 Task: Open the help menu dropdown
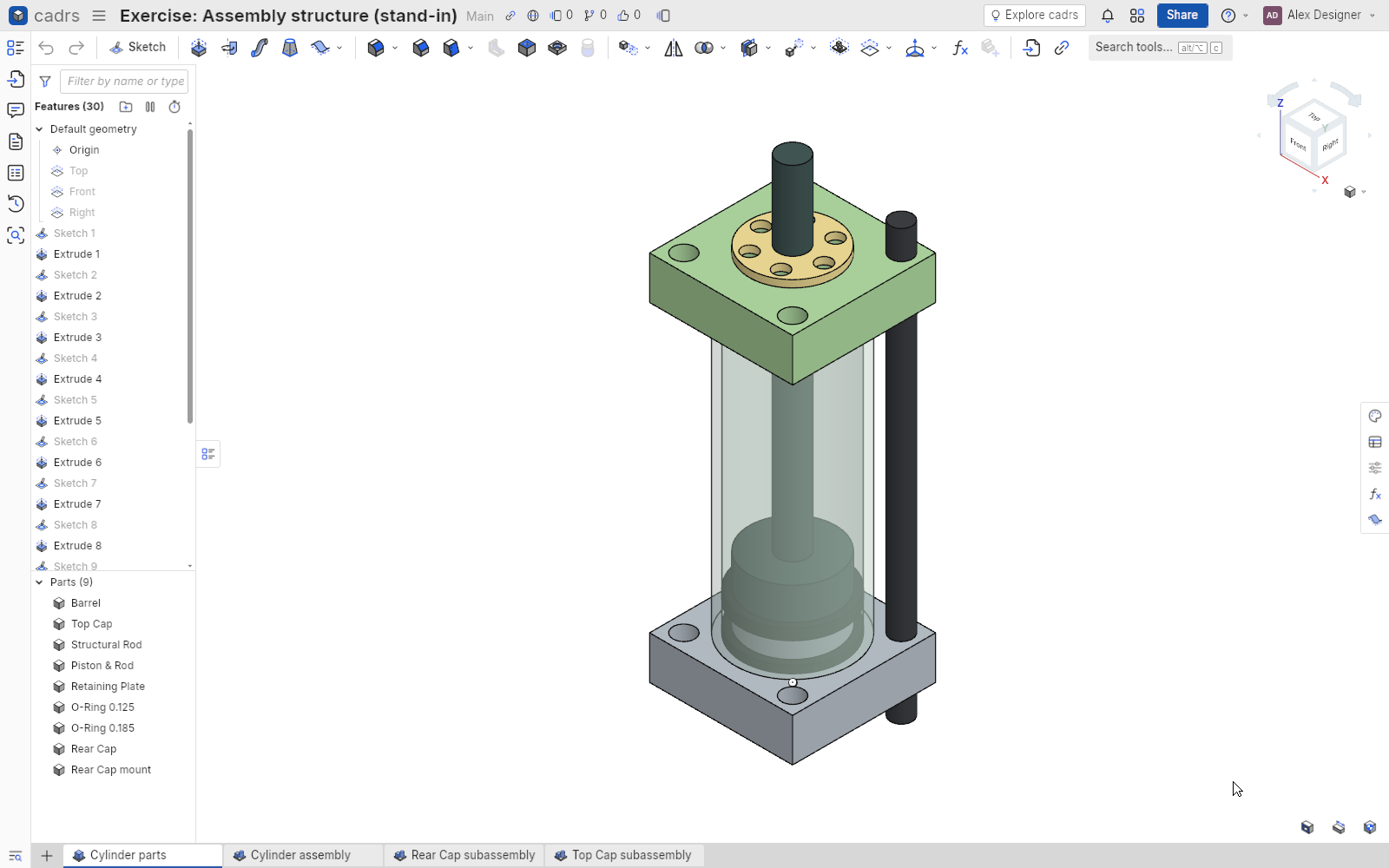[x=1245, y=16]
